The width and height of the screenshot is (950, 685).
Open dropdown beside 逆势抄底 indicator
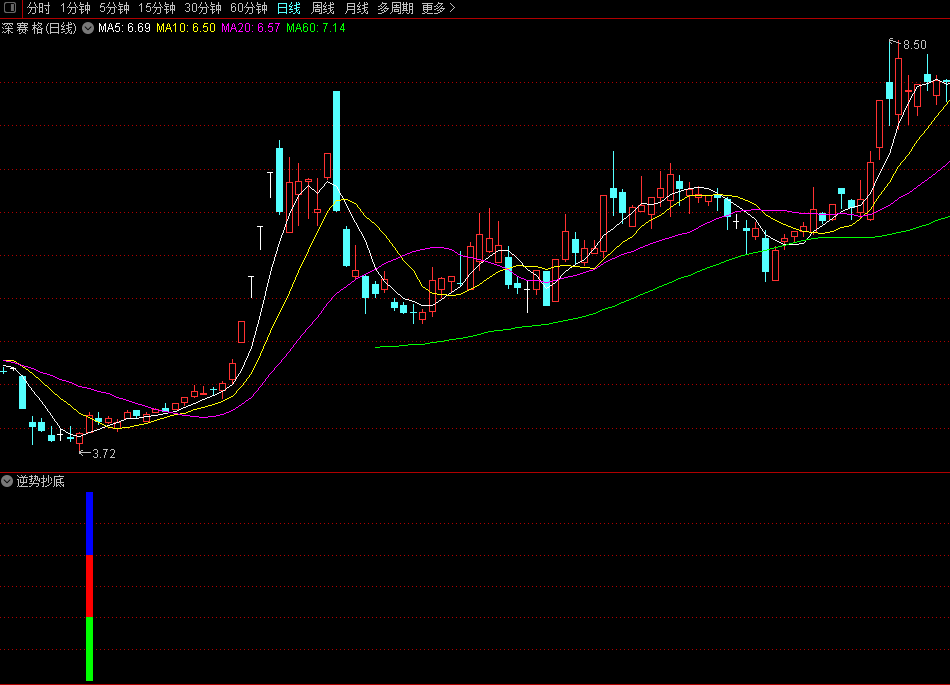point(7,481)
